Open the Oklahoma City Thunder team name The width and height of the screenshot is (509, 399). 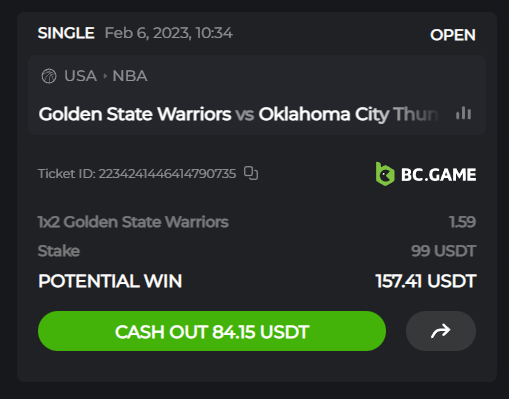(348, 114)
